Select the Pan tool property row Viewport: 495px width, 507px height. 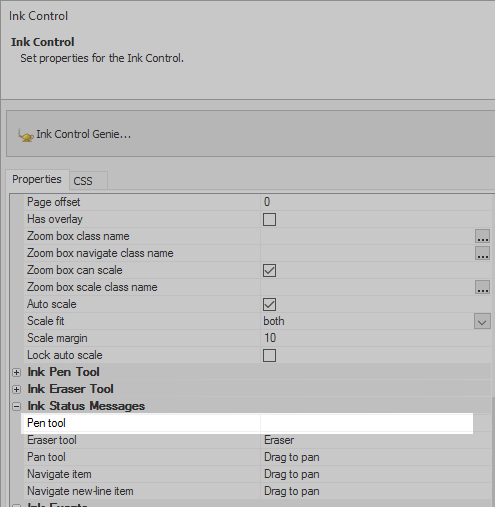click(x=257, y=457)
